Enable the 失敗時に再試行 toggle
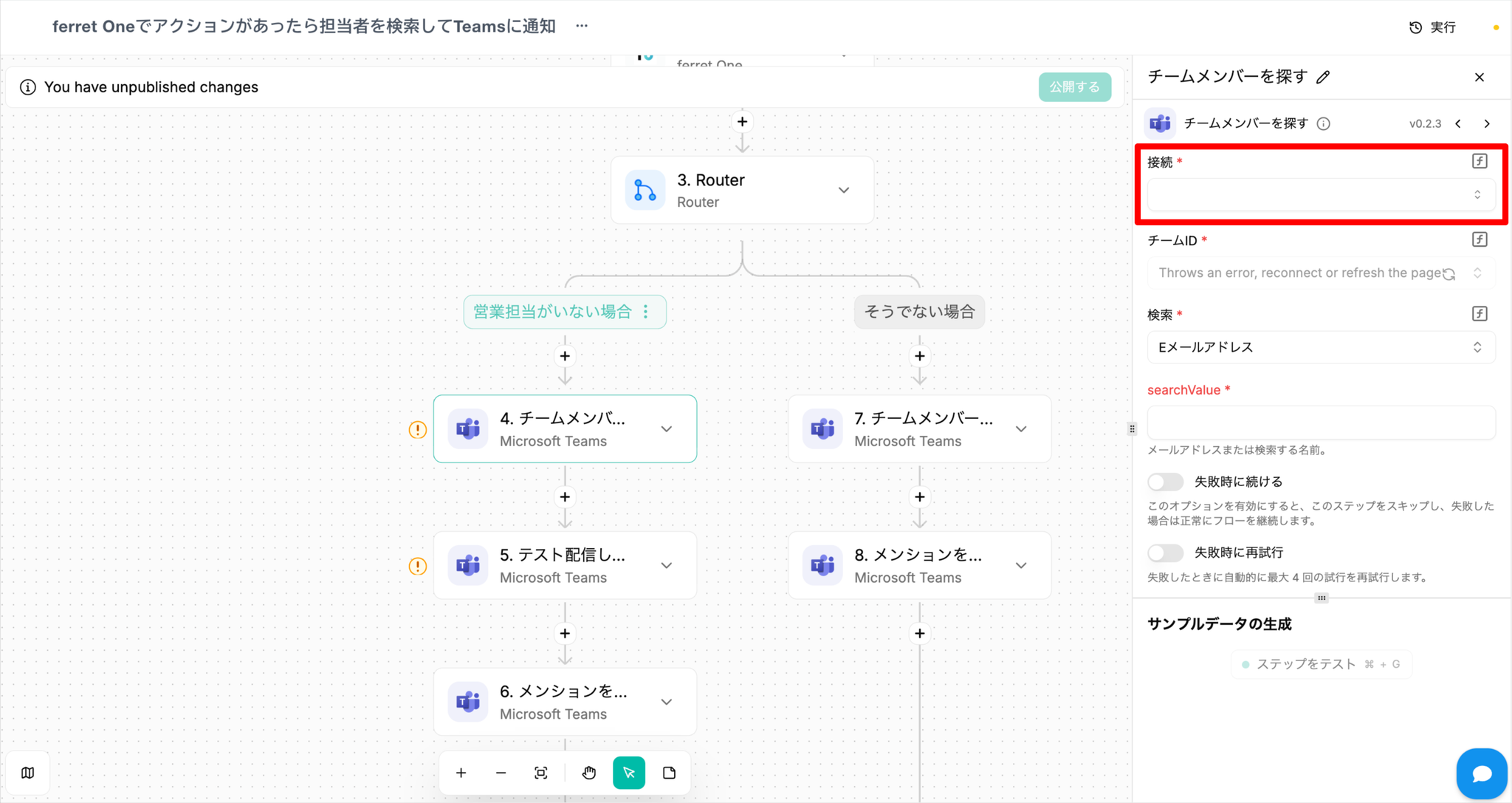Viewport: 1512px width, 803px height. 1165,553
